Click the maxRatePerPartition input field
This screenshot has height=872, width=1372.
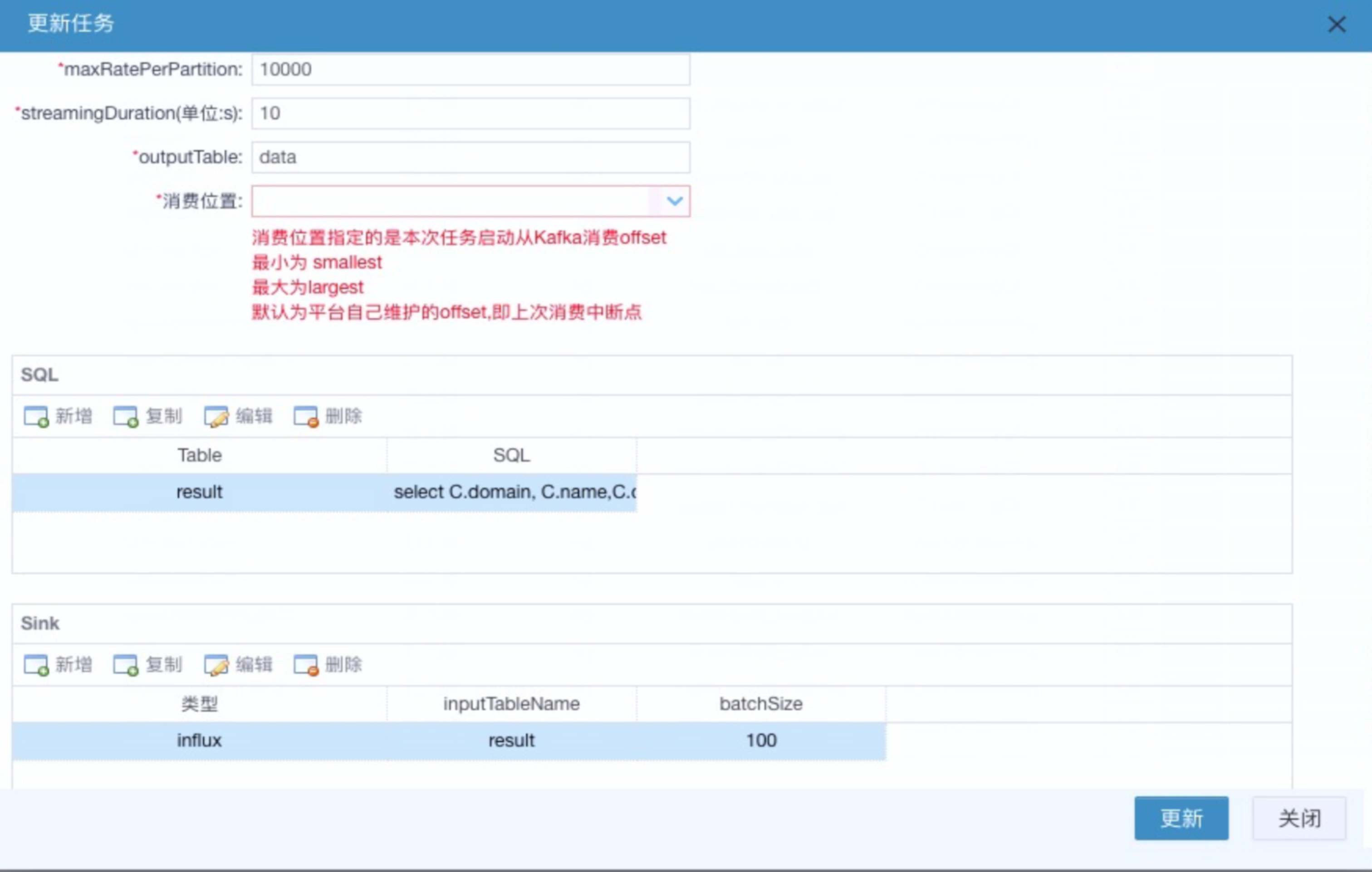point(470,69)
